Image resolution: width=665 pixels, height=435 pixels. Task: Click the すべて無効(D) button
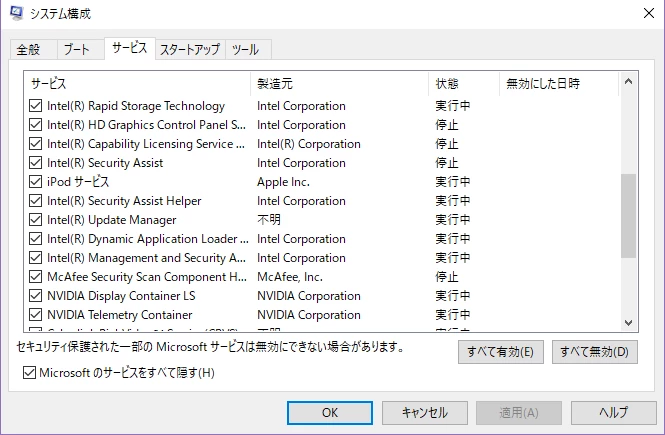click(x=595, y=352)
